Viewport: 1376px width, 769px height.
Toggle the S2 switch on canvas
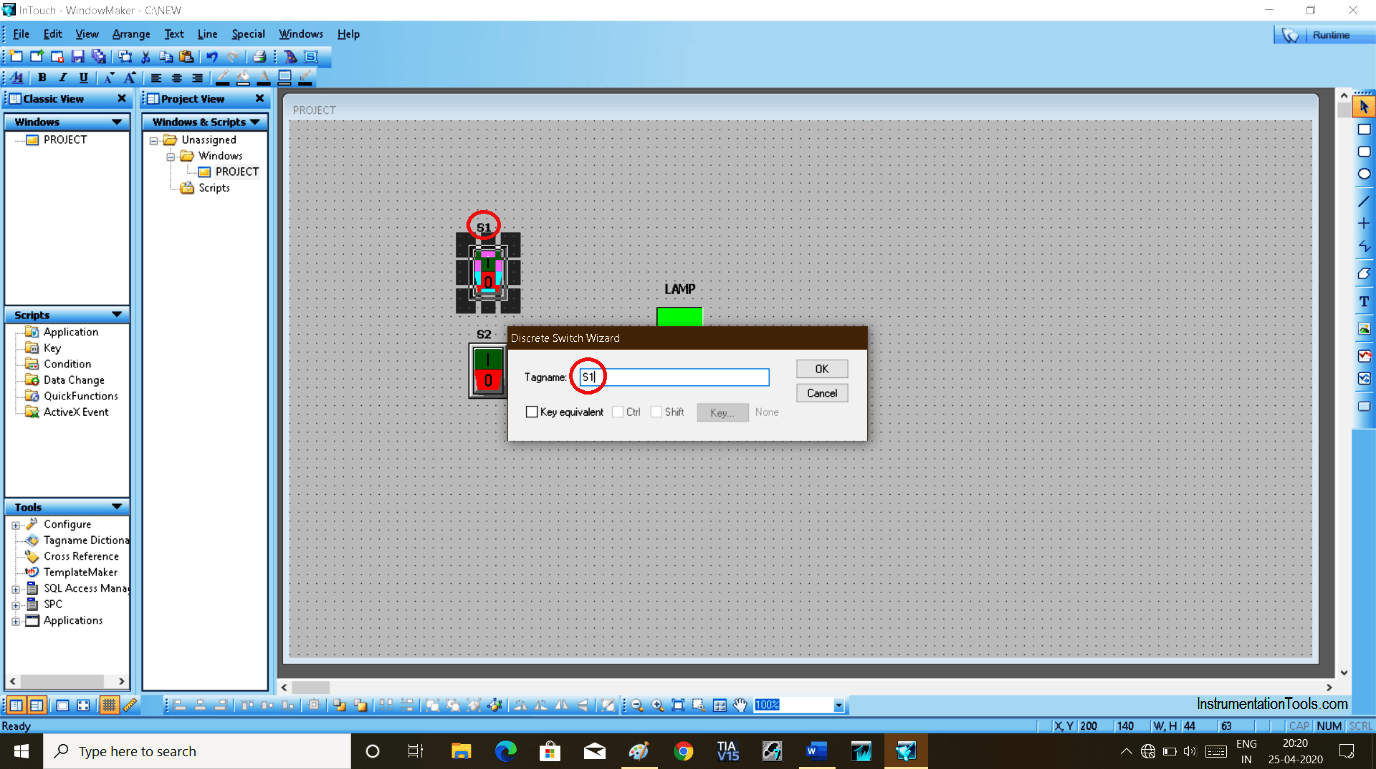(x=488, y=370)
